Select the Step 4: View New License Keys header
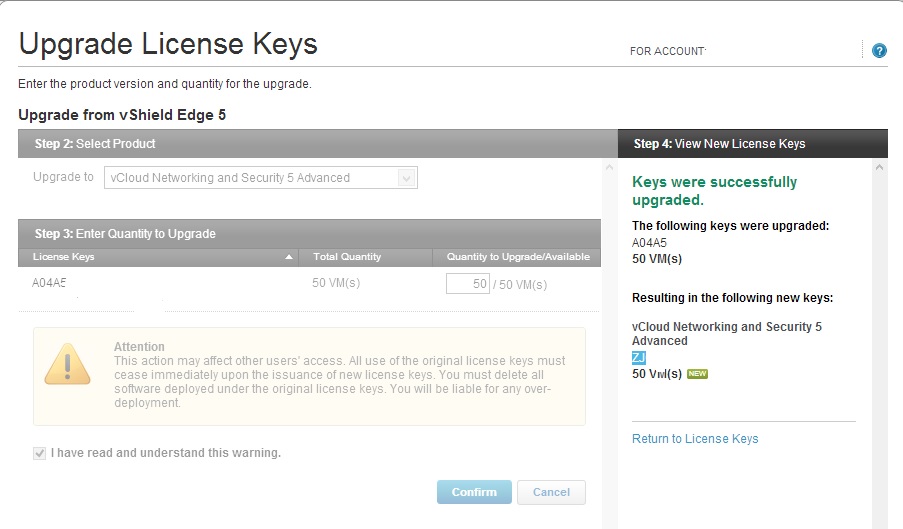The image size is (903, 529). click(753, 143)
